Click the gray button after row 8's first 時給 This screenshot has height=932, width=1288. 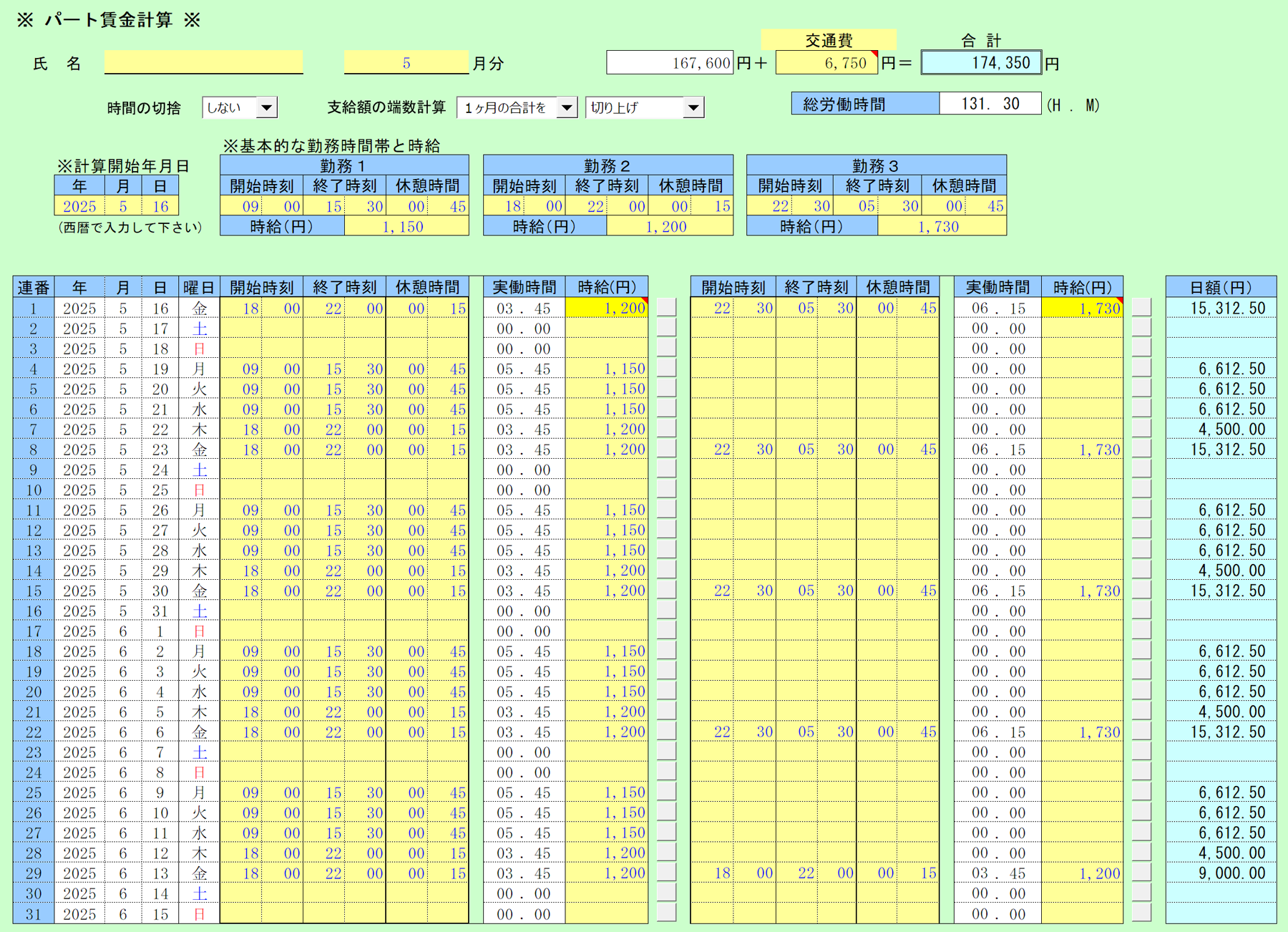coord(666,450)
